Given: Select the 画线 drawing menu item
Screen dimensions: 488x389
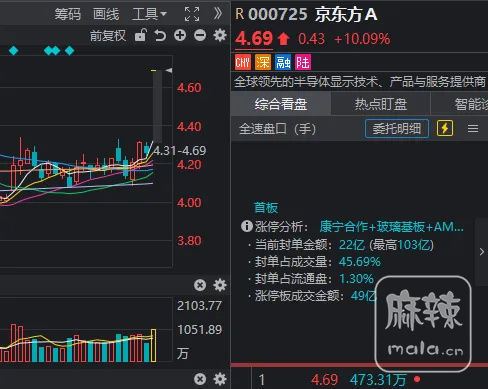Looking at the screenshot, I should [106, 14].
